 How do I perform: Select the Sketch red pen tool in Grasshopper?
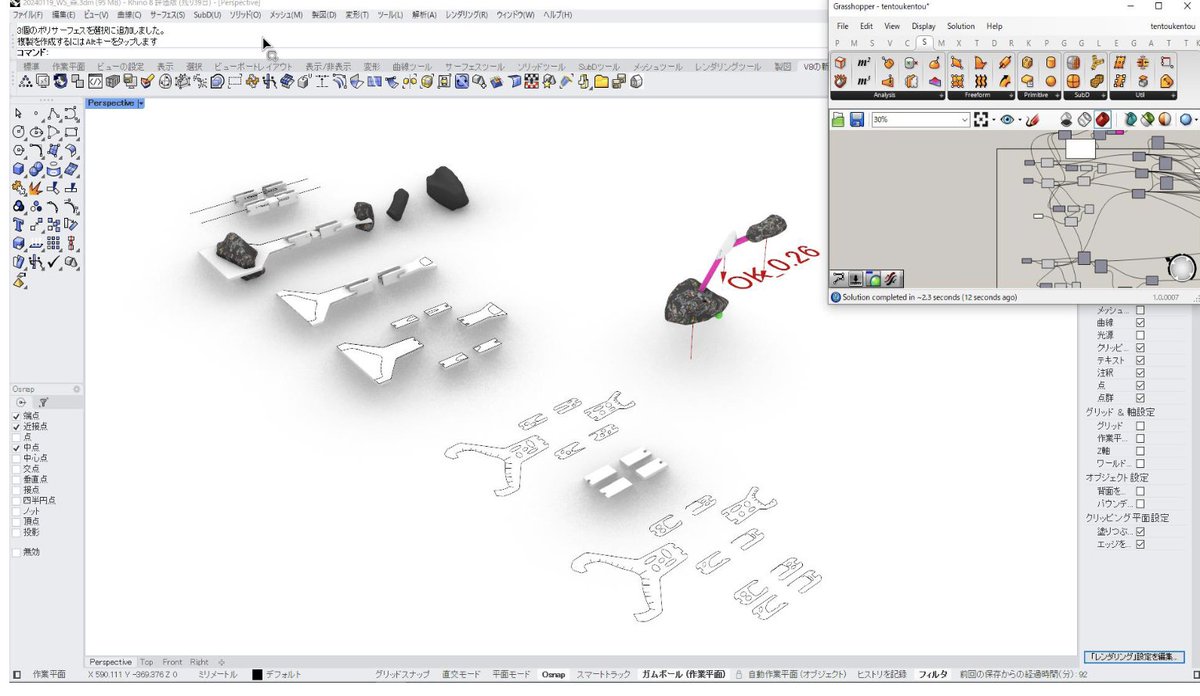click(1031, 120)
